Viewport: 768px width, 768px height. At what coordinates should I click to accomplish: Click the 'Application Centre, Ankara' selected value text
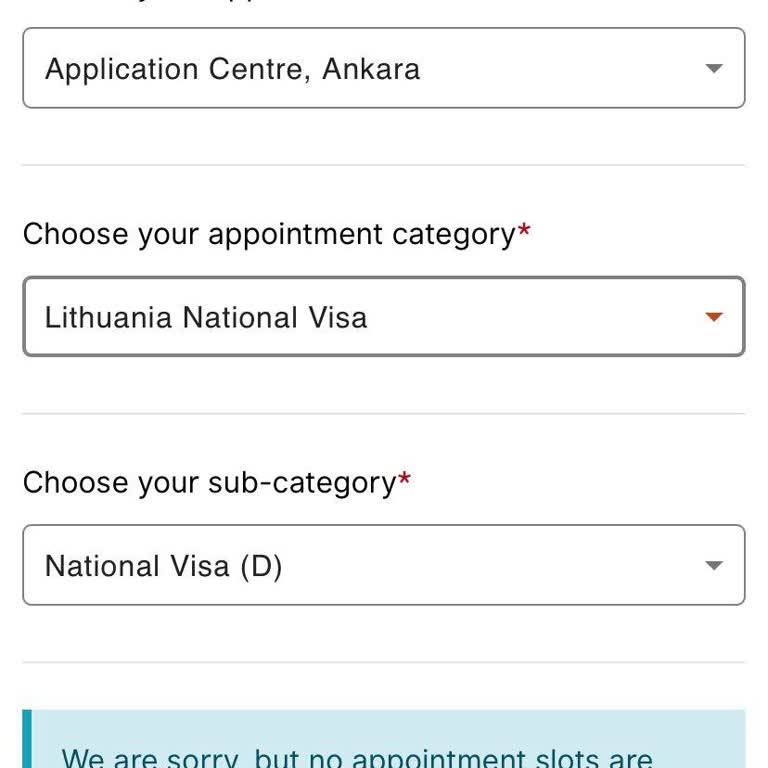click(232, 69)
